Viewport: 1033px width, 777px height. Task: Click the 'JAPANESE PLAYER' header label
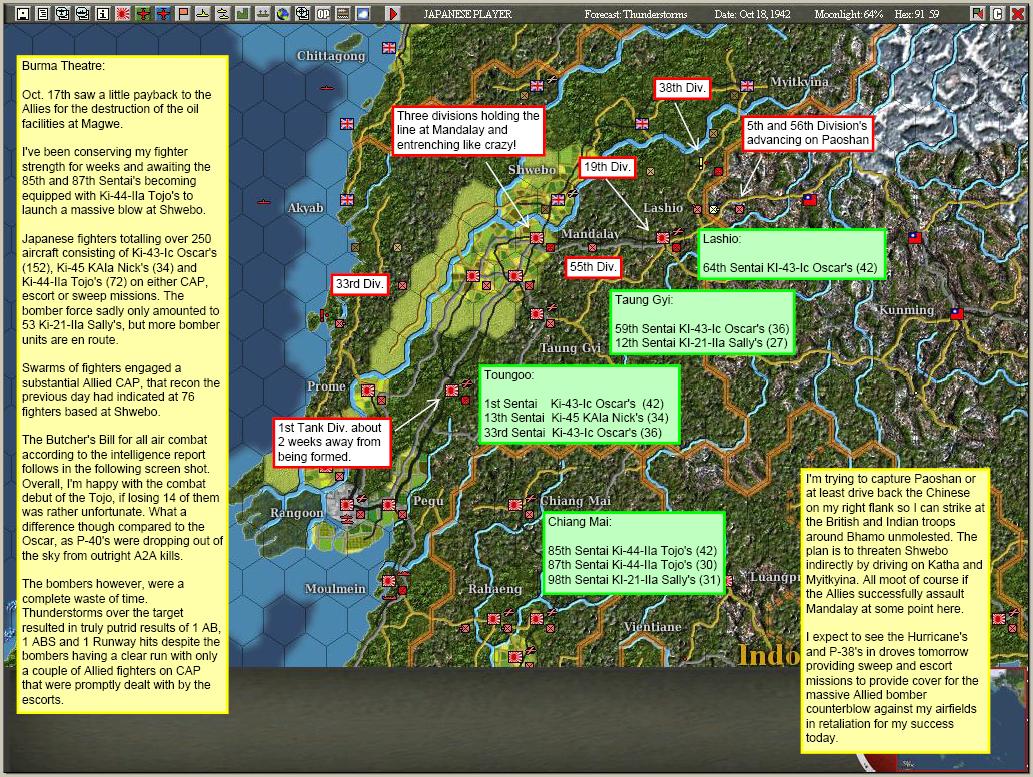coord(467,14)
